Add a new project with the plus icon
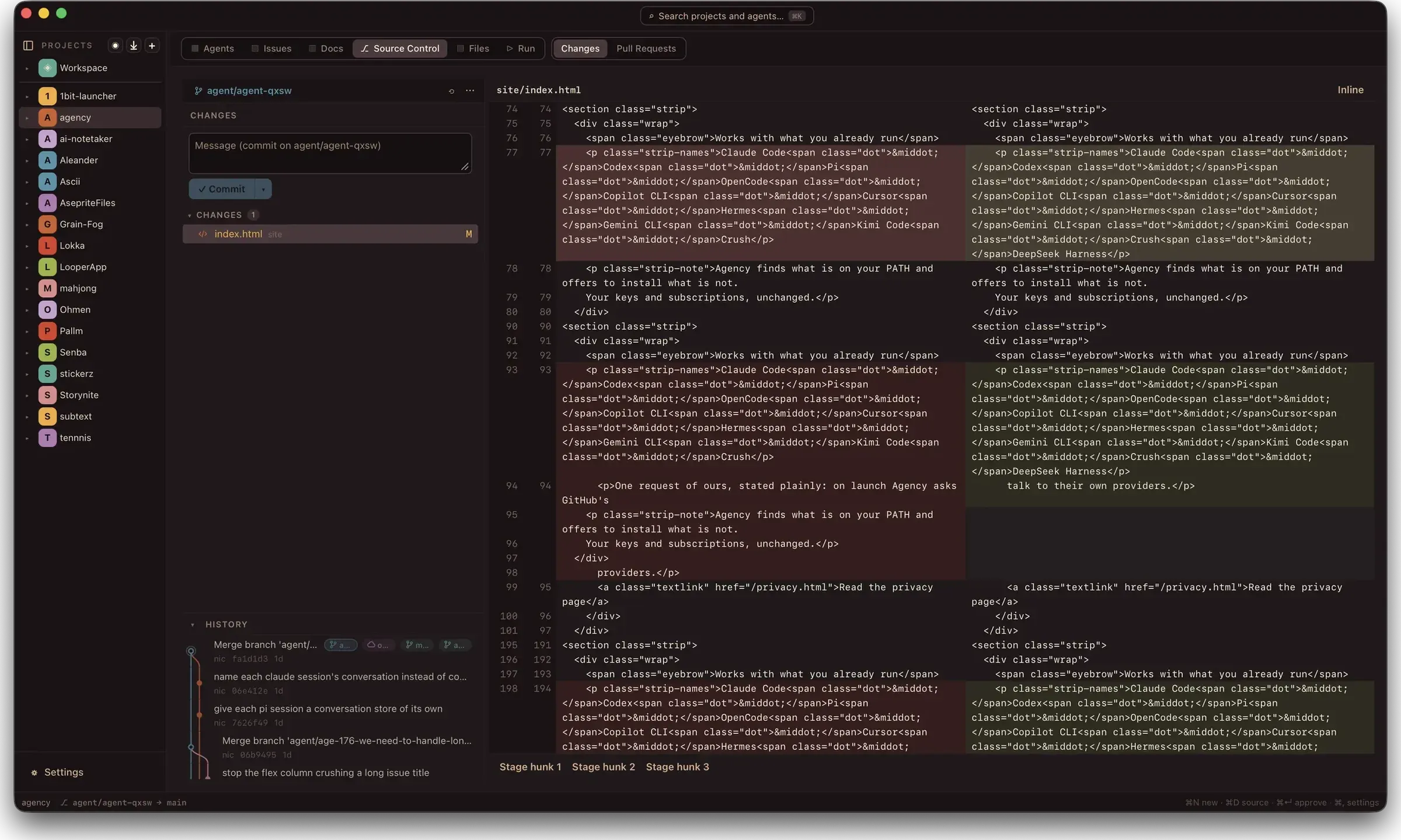Image resolution: width=1401 pixels, height=840 pixels. click(152, 46)
